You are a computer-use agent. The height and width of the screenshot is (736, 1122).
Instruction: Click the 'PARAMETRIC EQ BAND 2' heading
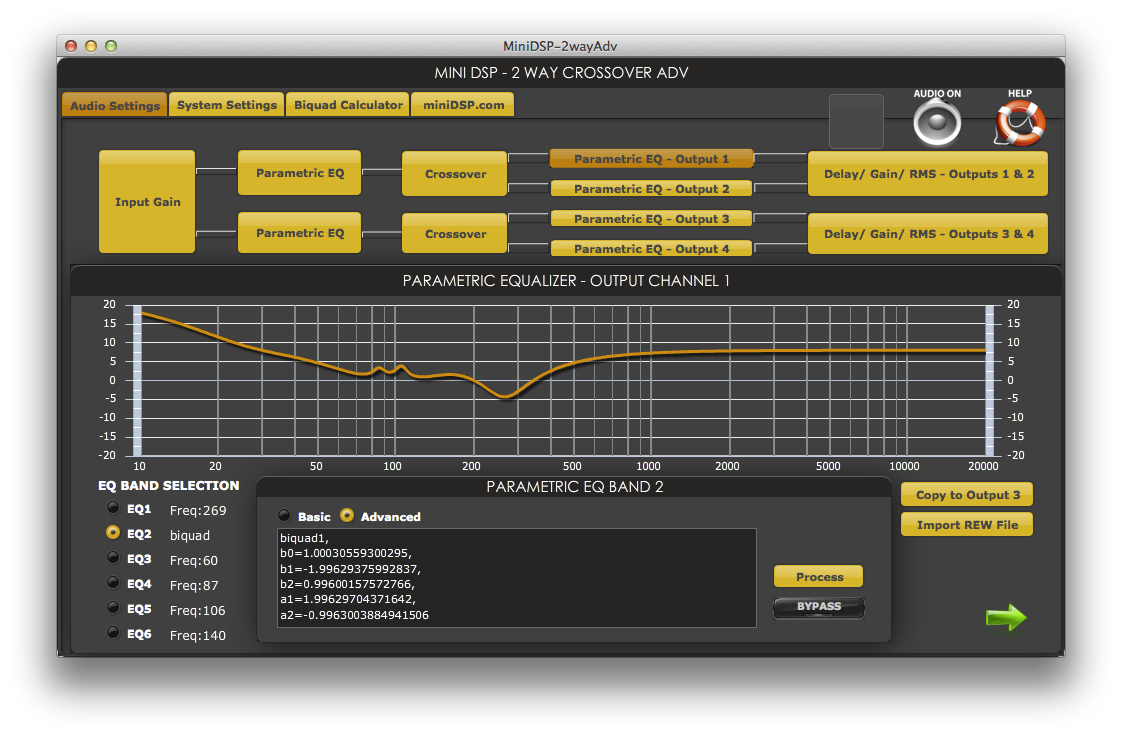pos(575,487)
